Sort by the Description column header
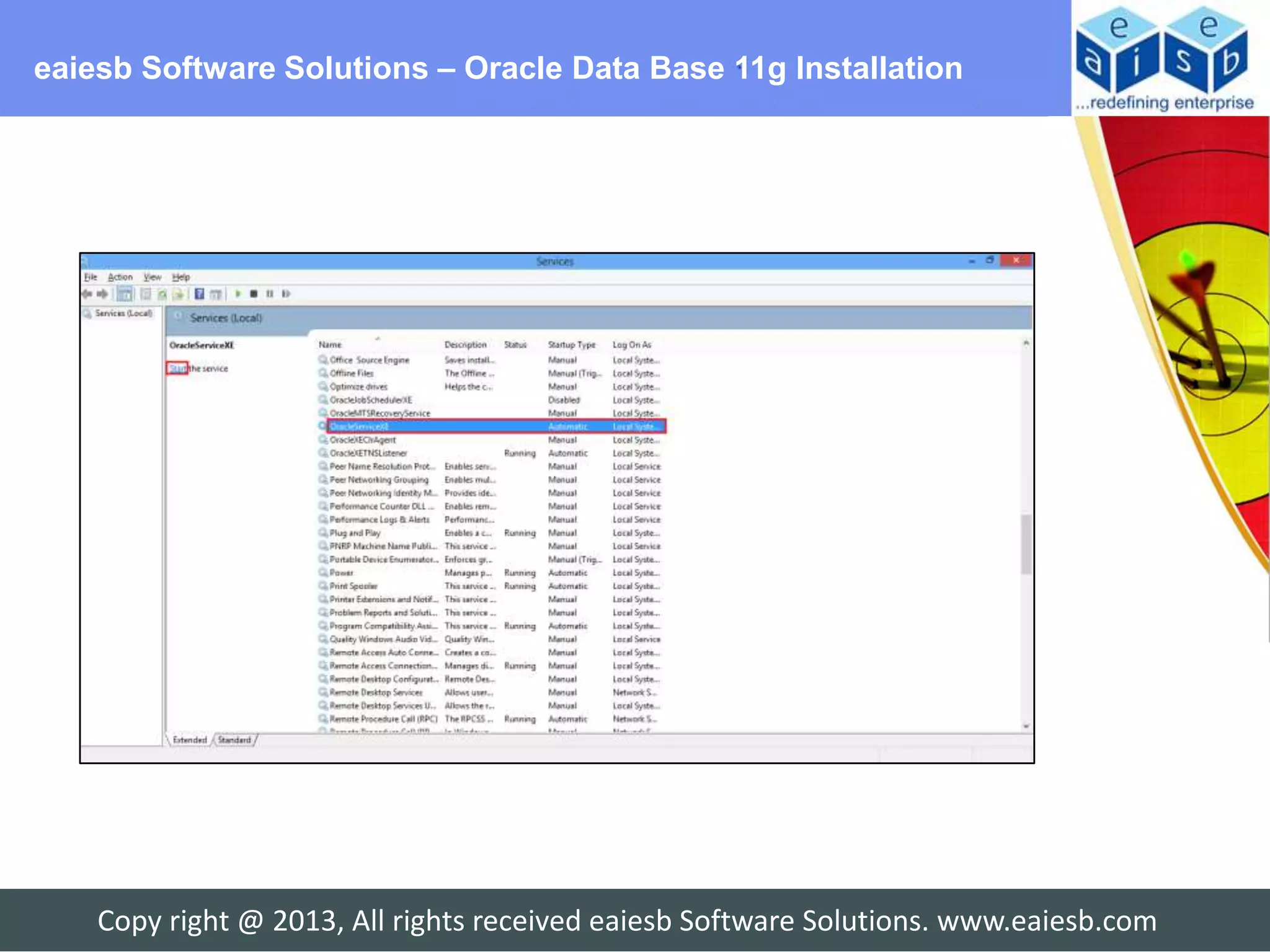Viewport: 1270px width, 952px height. [x=466, y=345]
